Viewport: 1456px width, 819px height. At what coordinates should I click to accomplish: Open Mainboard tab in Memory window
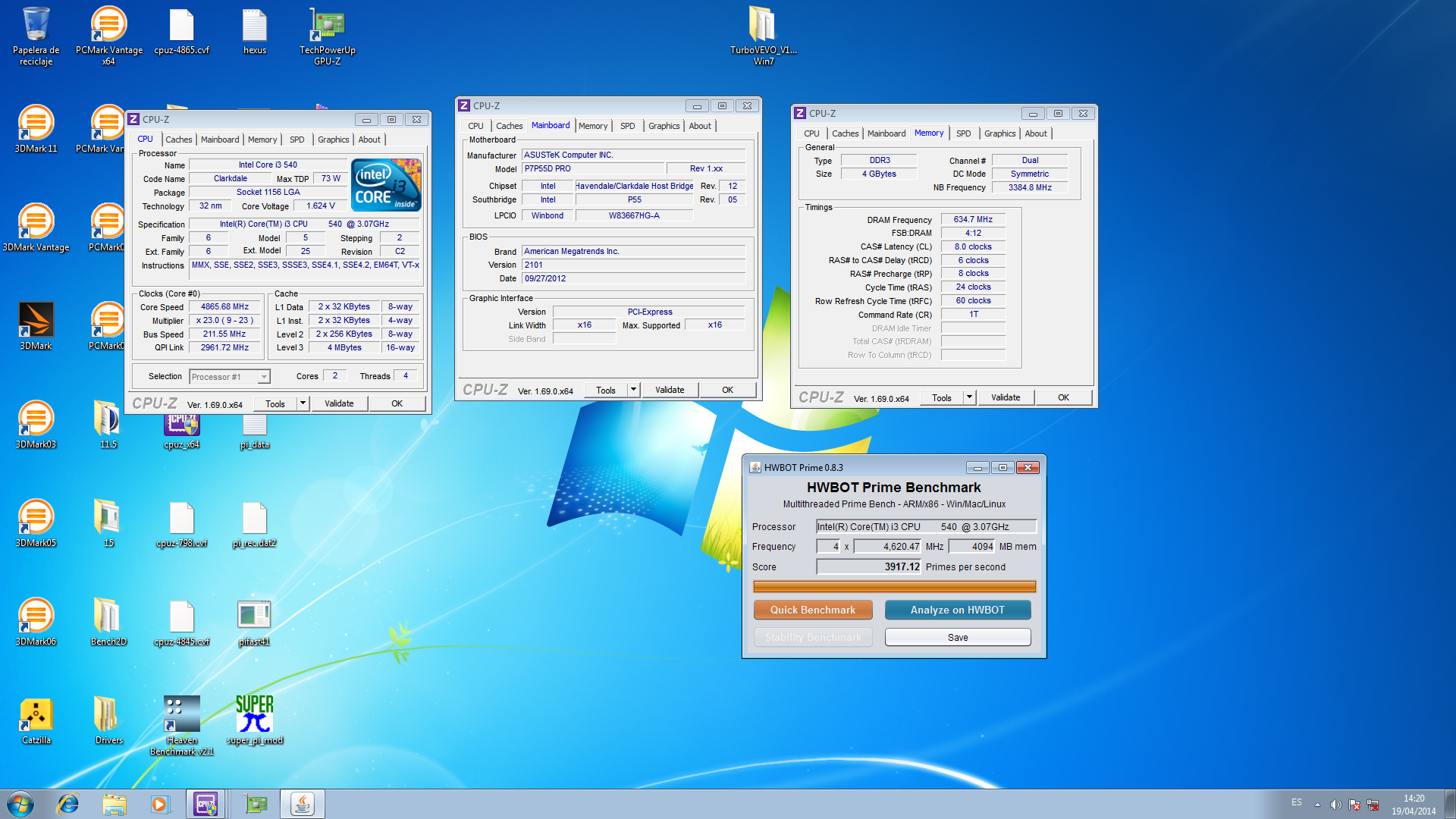coord(886,133)
